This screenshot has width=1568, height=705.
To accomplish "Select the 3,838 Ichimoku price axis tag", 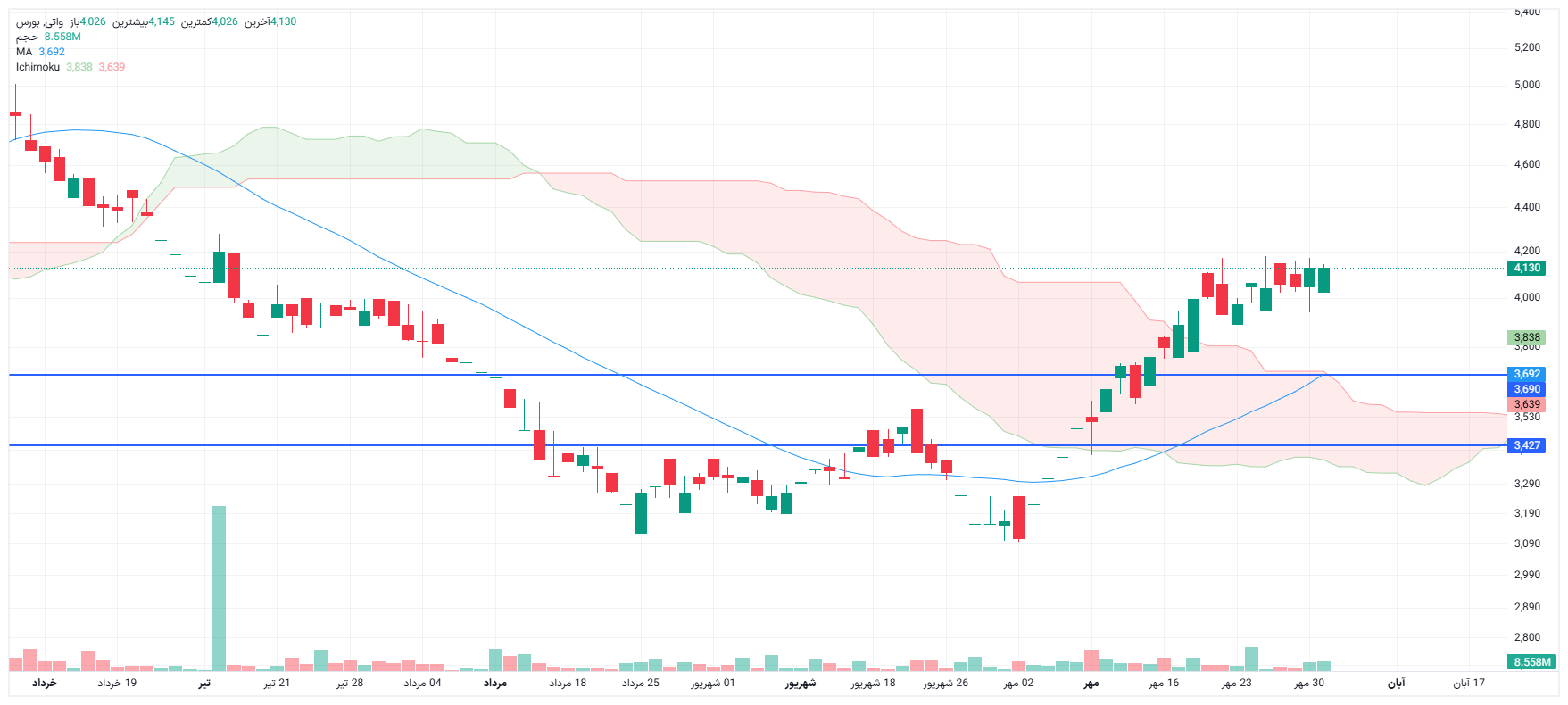I will pyautogui.click(x=1526, y=337).
